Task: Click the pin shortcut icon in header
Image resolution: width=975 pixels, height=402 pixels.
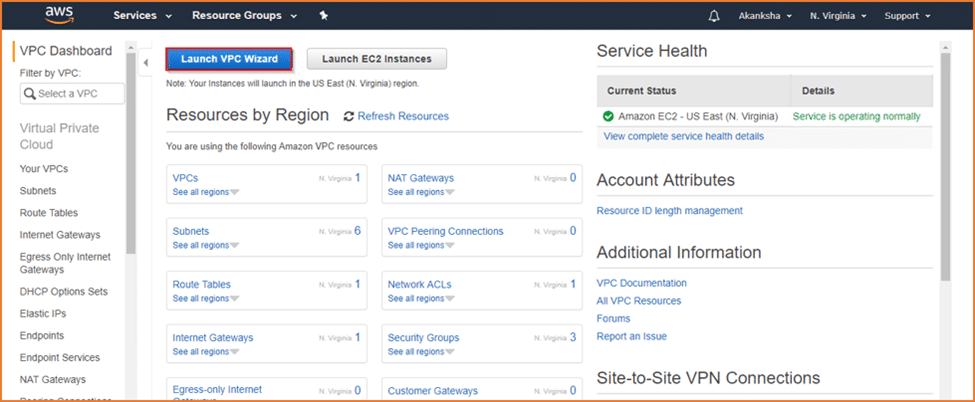Action: point(323,16)
